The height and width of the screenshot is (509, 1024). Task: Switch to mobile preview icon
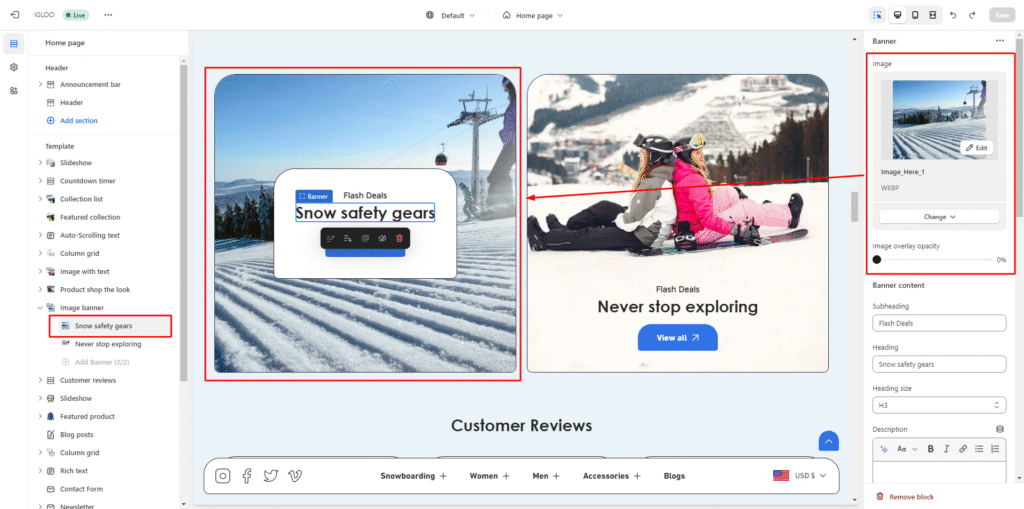915,15
